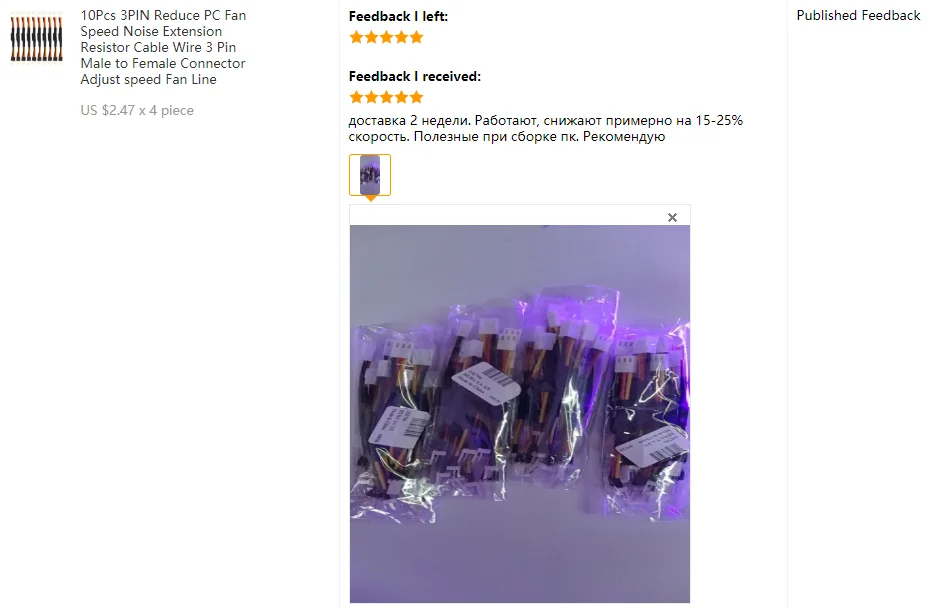Click fifth star under Feedback I received
The height and width of the screenshot is (608, 929).
[417, 97]
